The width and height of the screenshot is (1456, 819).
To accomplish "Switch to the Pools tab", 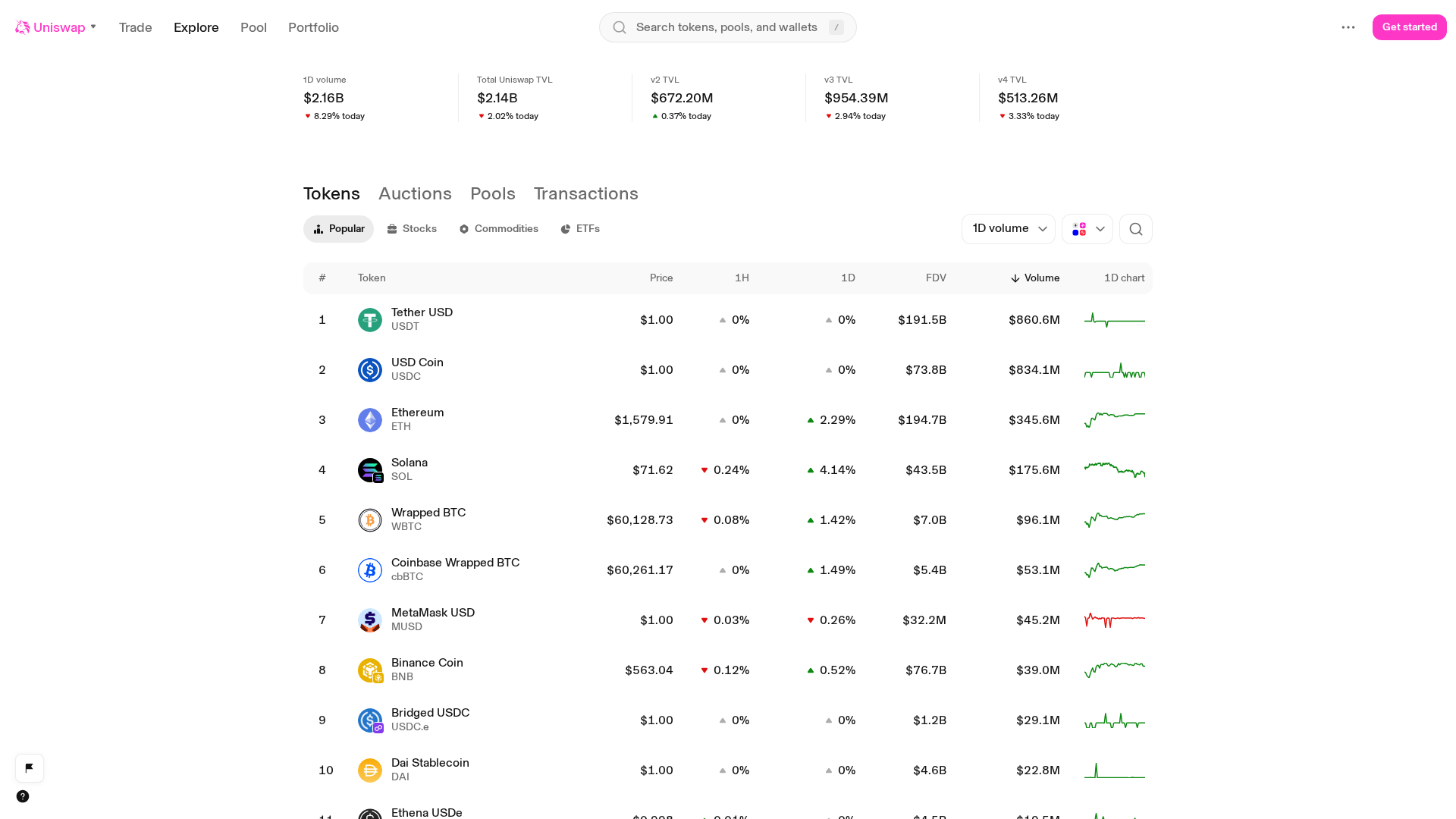I will pos(493,193).
